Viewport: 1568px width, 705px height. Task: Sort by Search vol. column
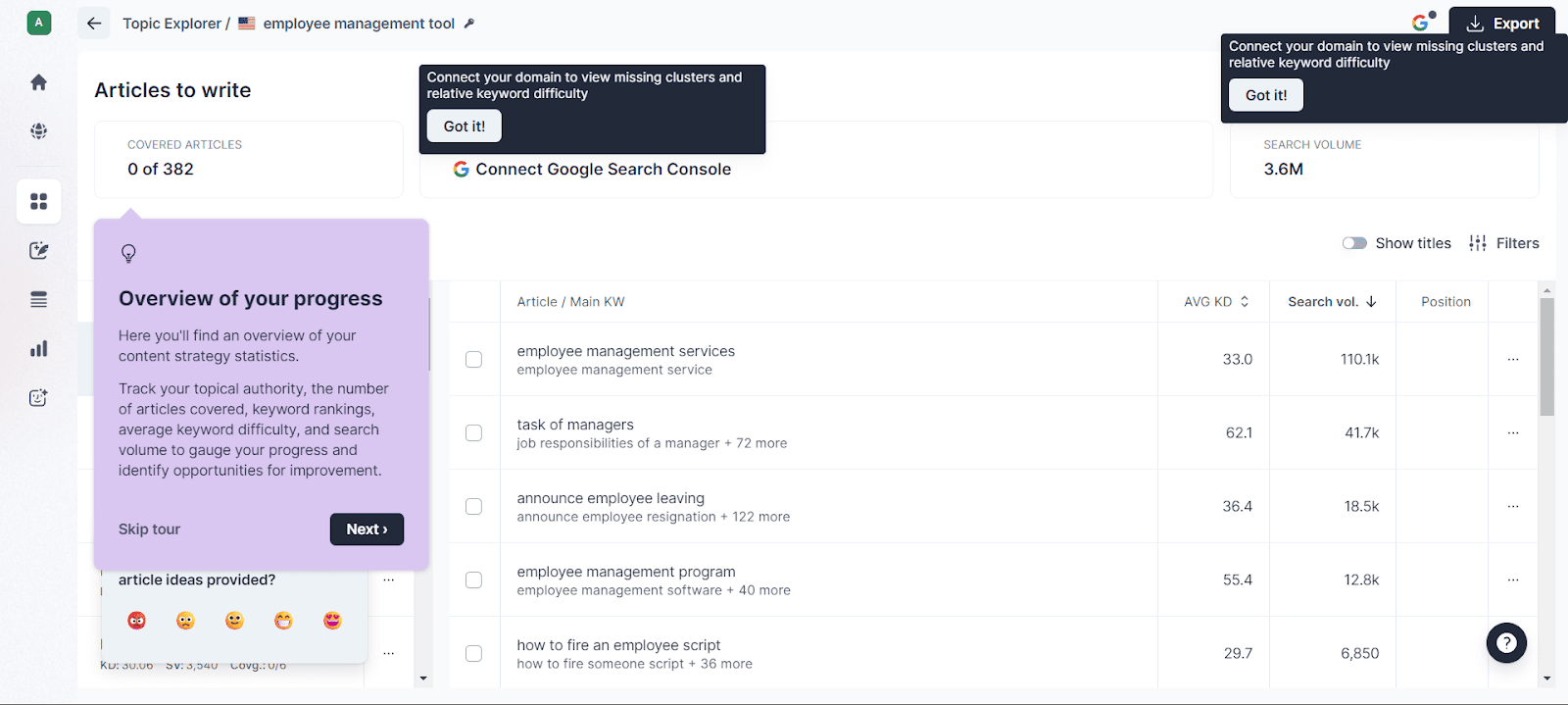pos(1332,302)
